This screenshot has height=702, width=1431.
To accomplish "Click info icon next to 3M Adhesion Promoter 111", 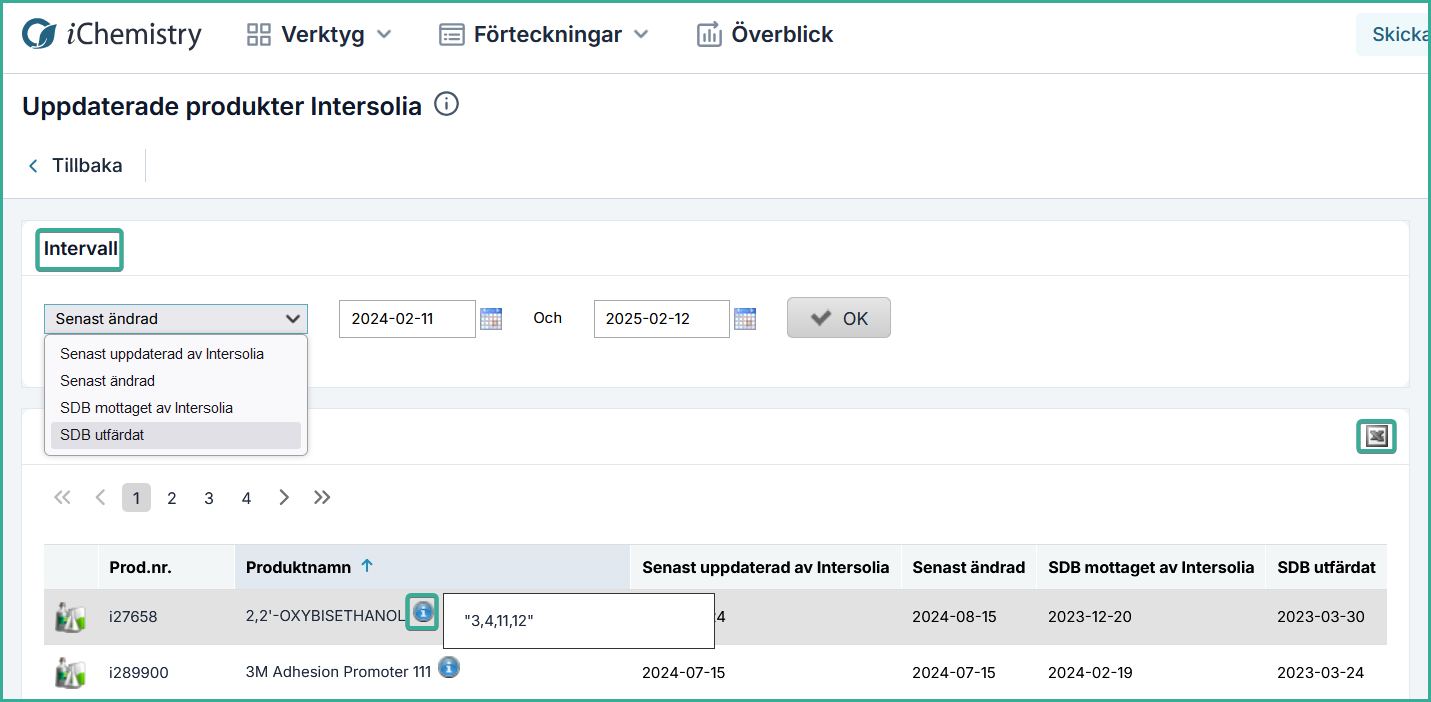I will coord(449,667).
